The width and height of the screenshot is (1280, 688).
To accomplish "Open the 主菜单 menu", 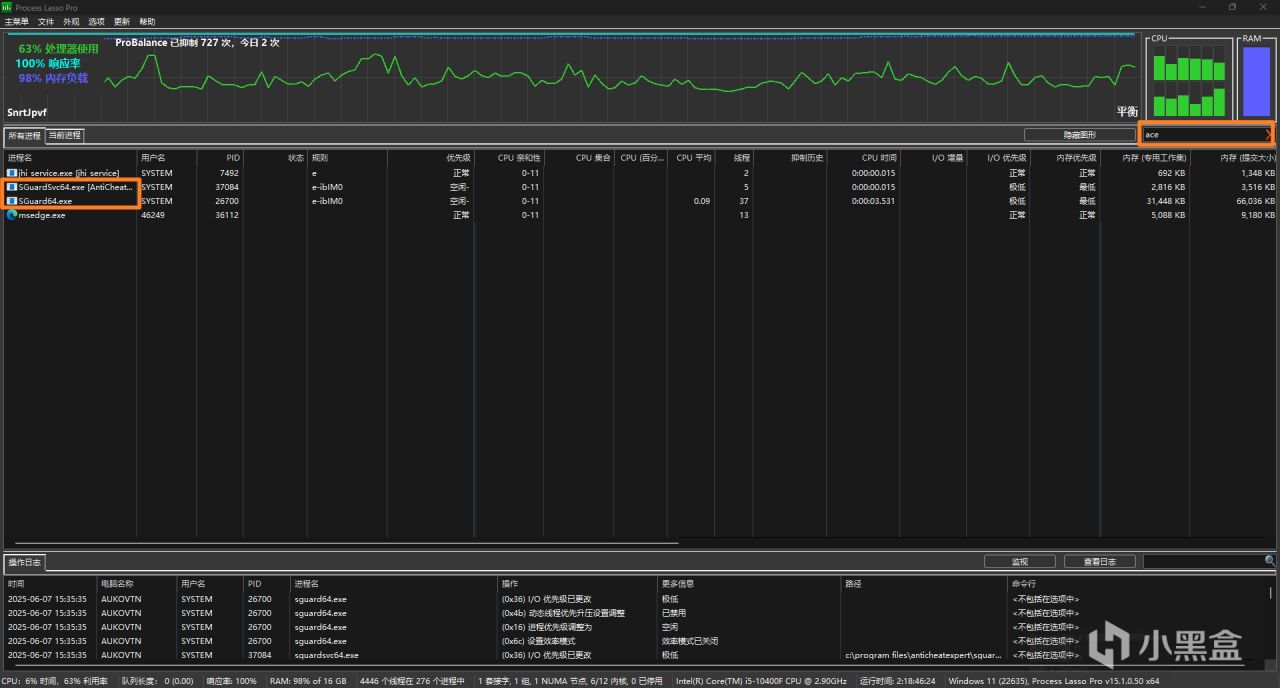I will tap(17, 21).
